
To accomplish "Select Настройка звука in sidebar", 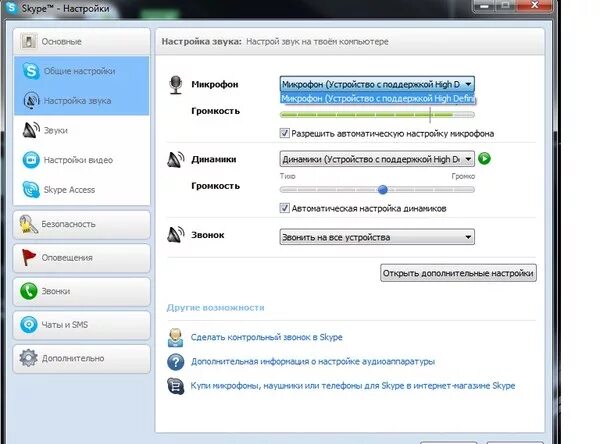I will coord(82,101).
